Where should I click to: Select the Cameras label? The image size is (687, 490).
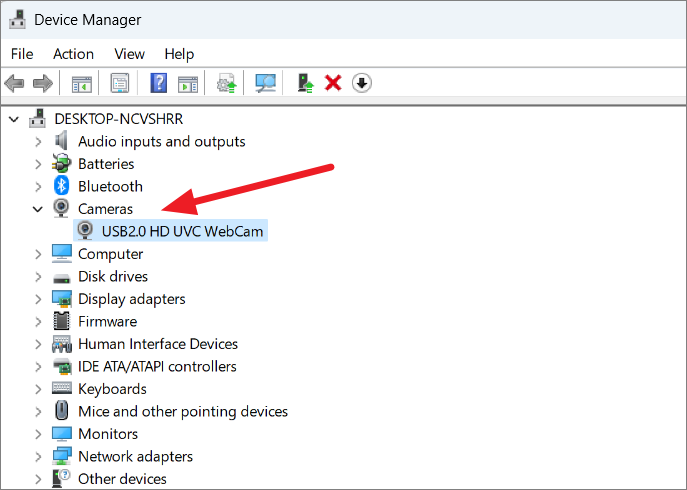[105, 209]
